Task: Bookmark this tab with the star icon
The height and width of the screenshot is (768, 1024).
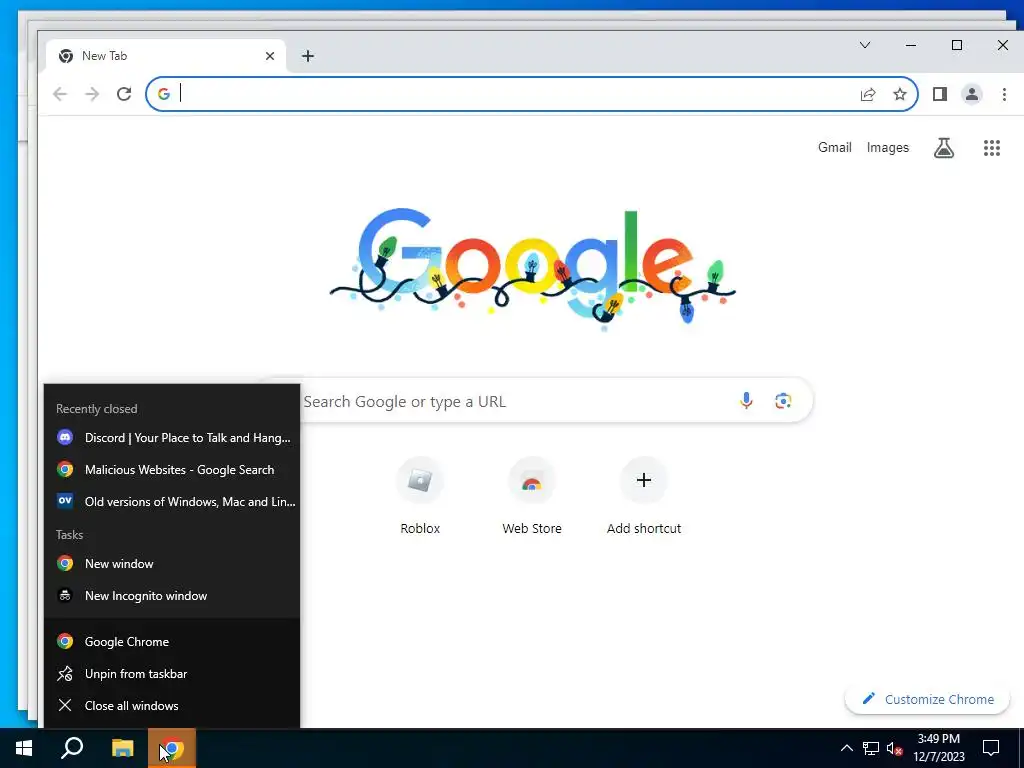Action: tap(900, 95)
